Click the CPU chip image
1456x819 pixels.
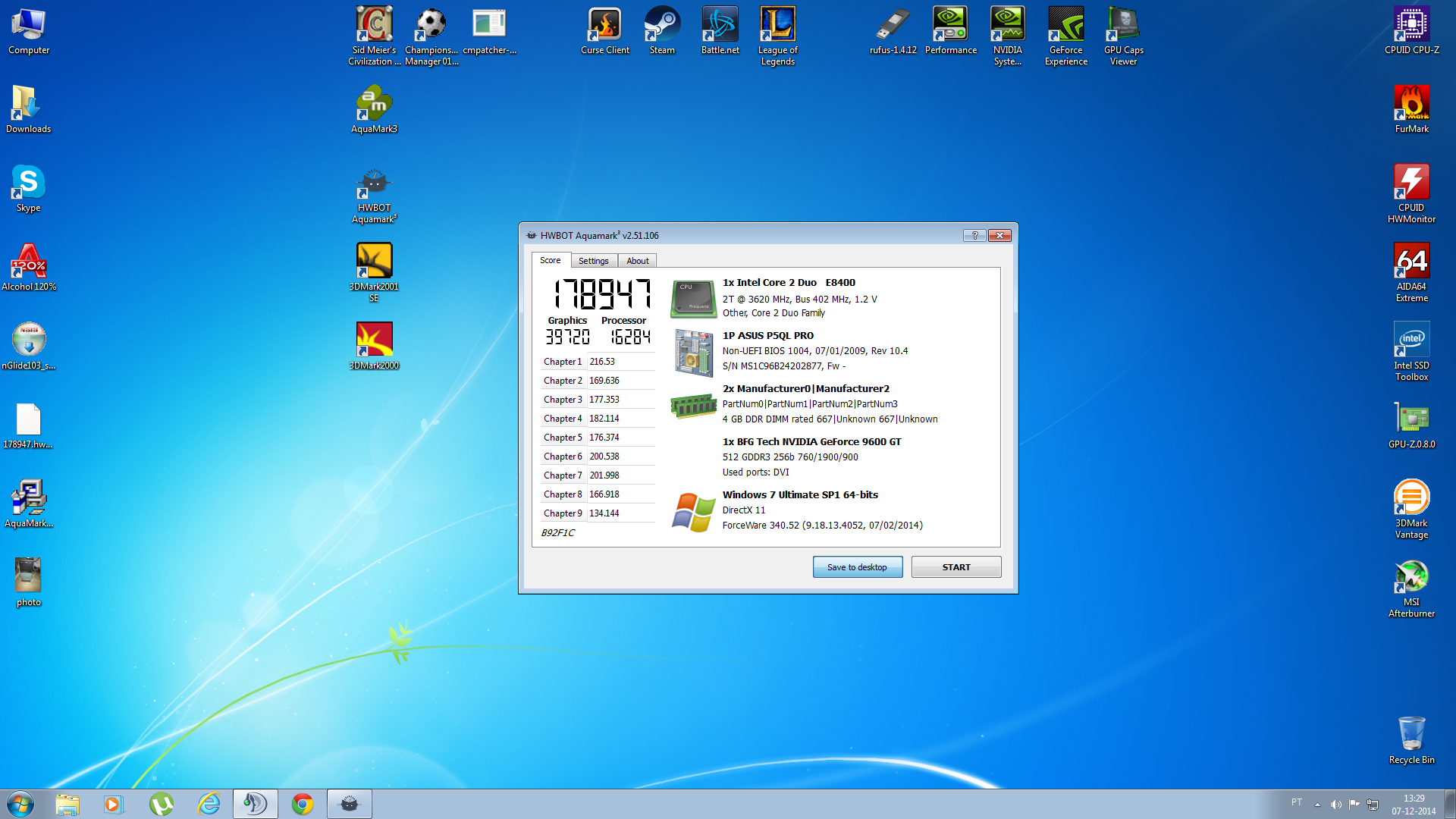(x=693, y=298)
